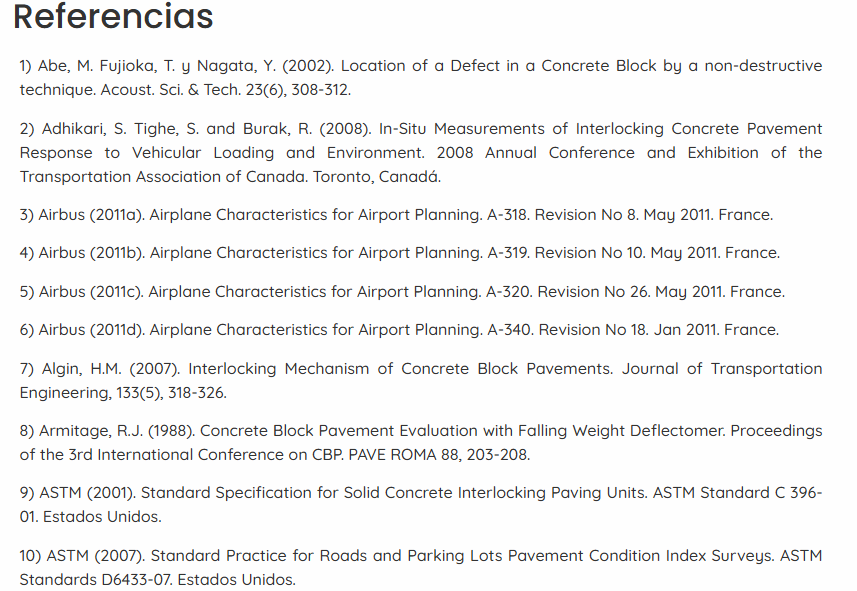
Task: Click the Referencias heading
Action: coord(113,16)
